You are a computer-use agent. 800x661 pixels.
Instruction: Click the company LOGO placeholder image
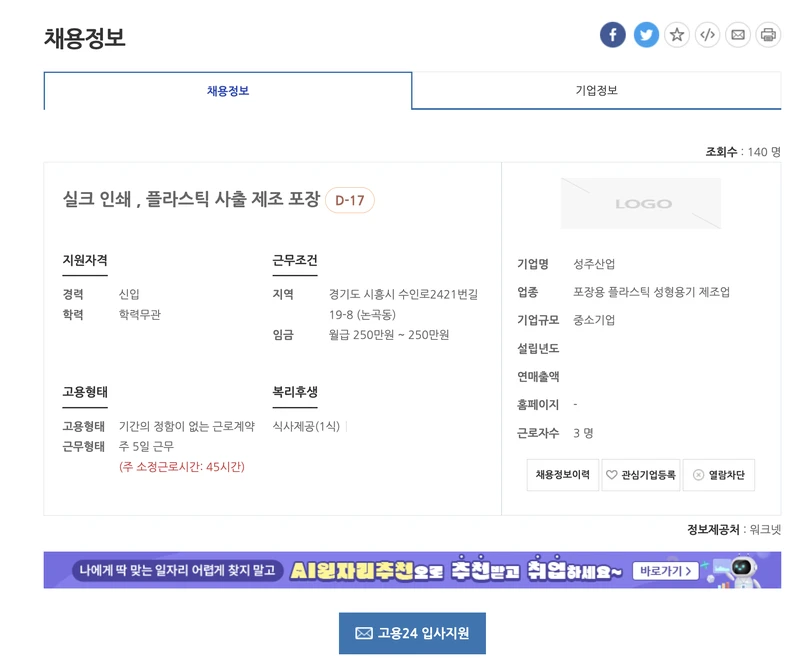click(641, 203)
